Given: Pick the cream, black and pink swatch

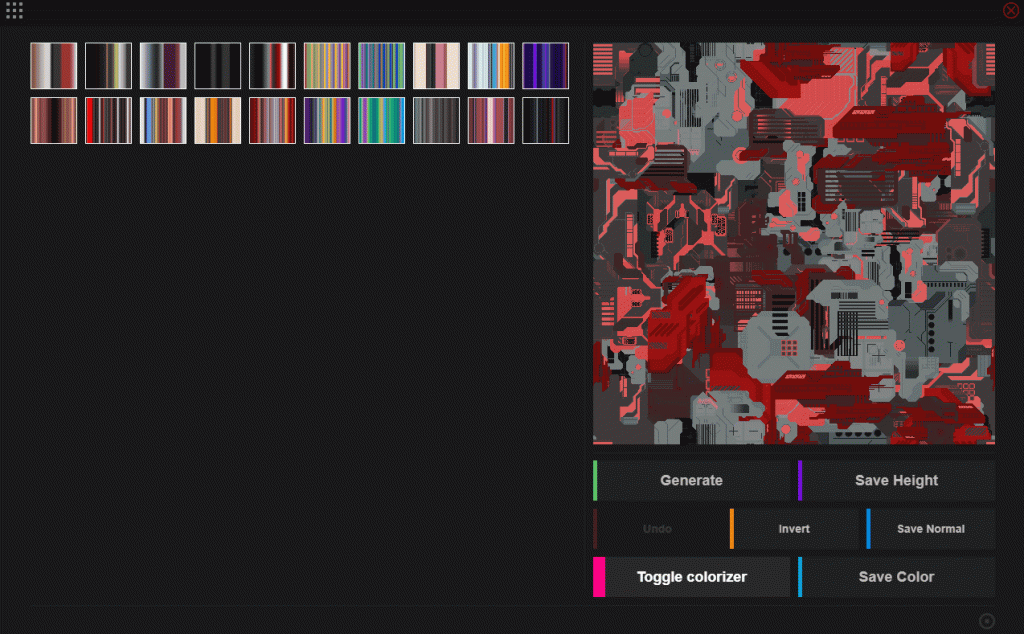Looking at the screenshot, I should (436, 66).
